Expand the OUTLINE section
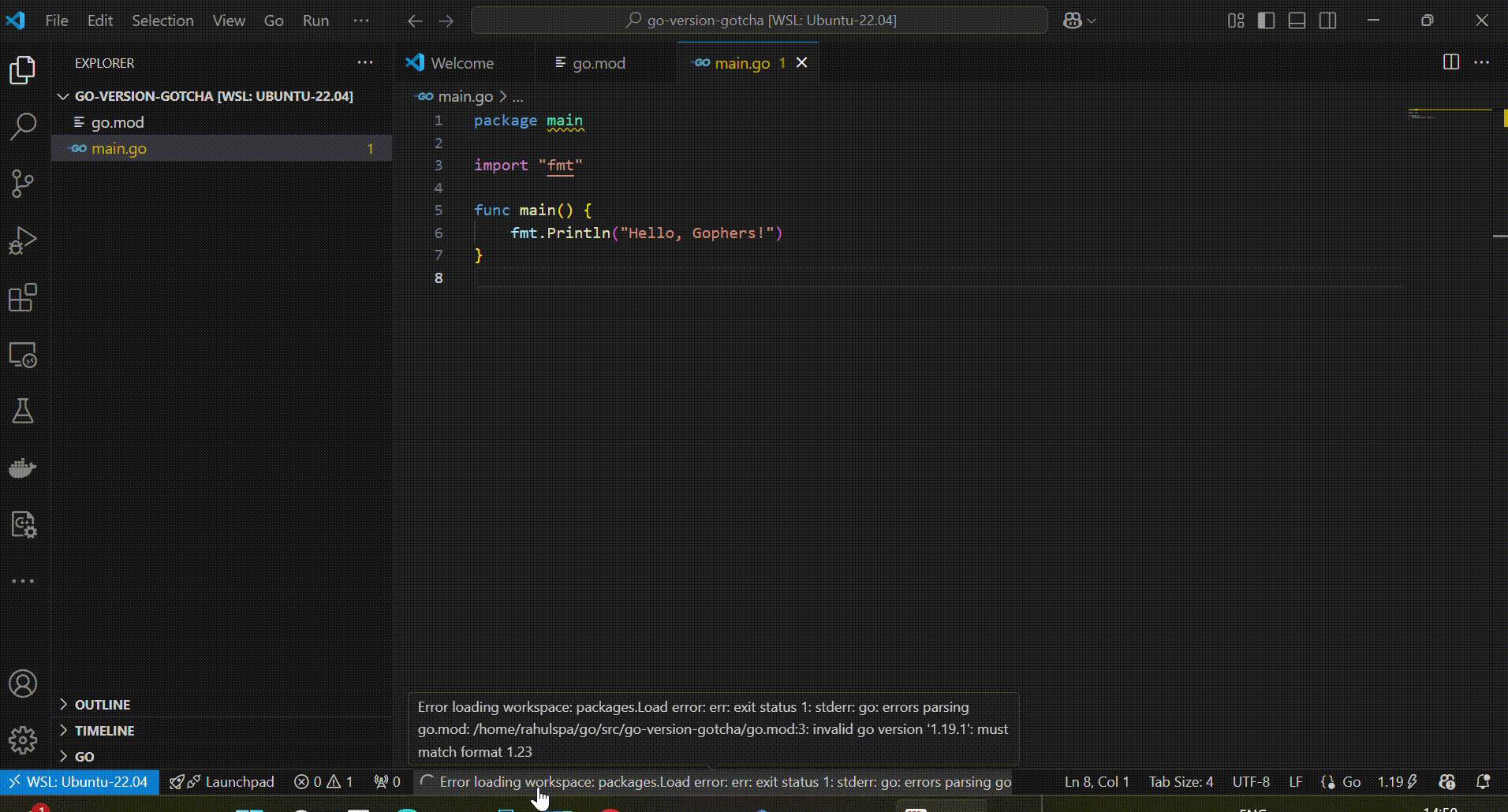This screenshot has height=812, width=1508. point(103,704)
